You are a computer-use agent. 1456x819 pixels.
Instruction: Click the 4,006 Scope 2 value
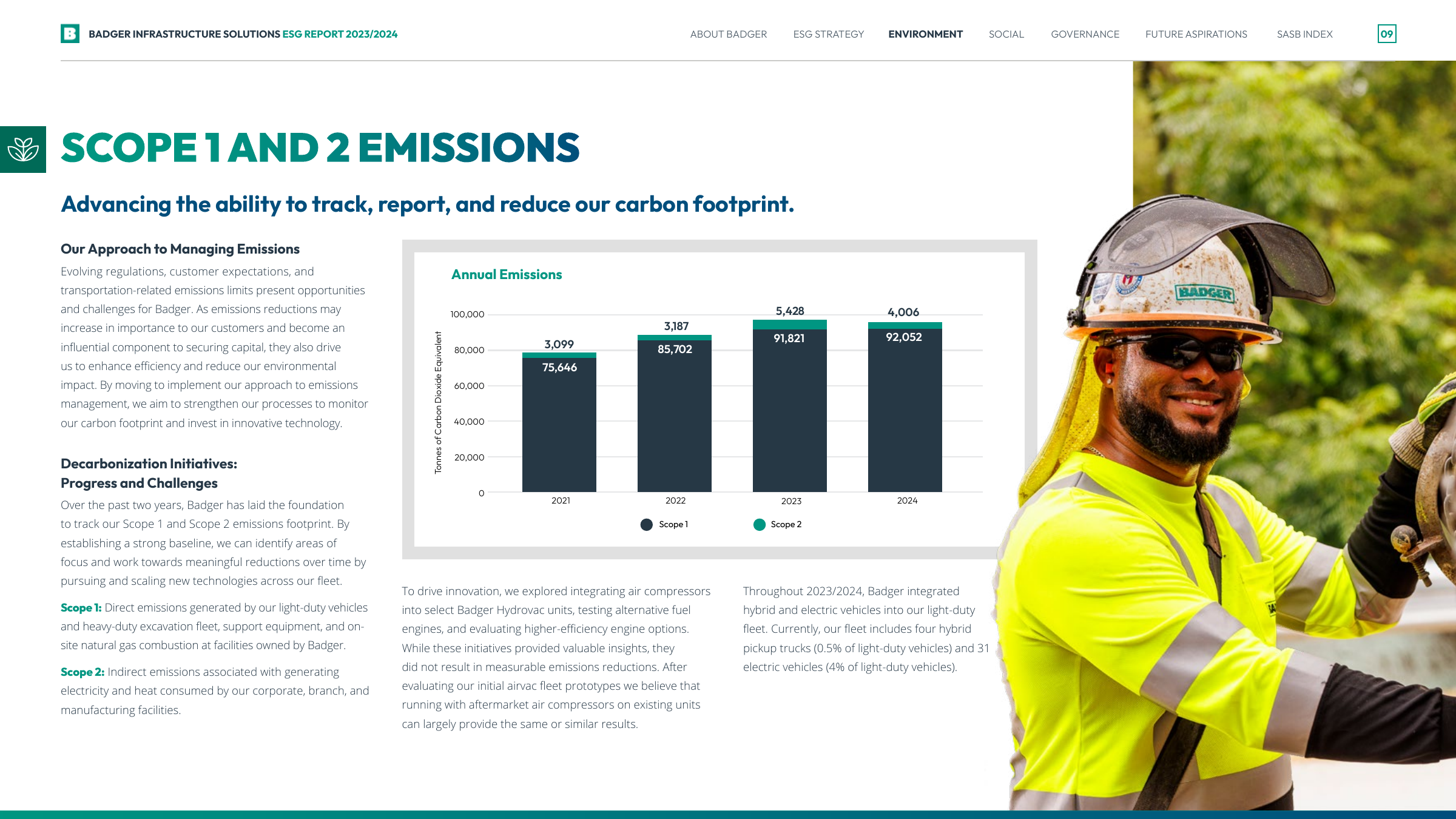(x=903, y=312)
